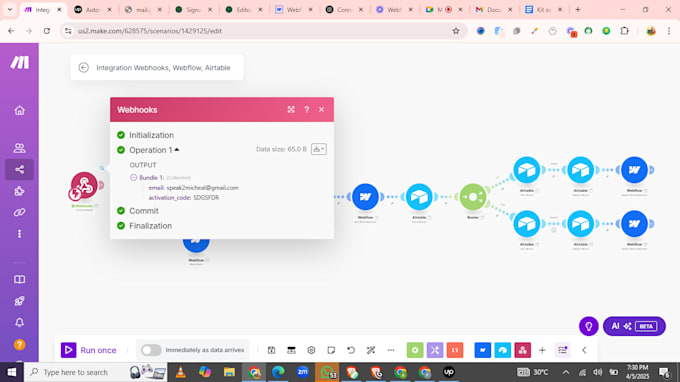Open the Notes icon in toolbar
Image resolution: width=680 pixels, height=382 pixels.
pyautogui.click(x=331, y=350)
